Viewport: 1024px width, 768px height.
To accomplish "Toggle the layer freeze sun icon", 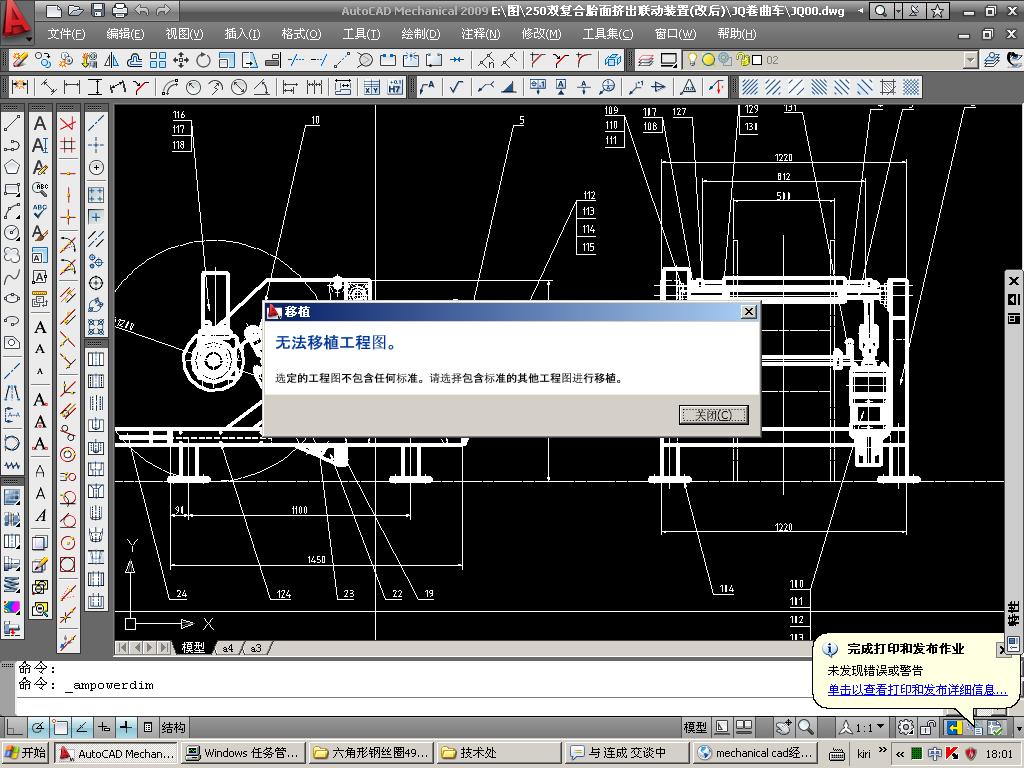I will pyautogui.click(x=709, y=60).
